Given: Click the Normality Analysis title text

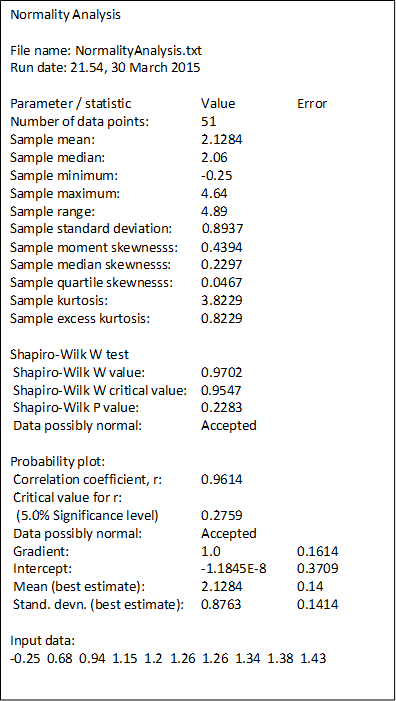Looking at the screenshot, I should (65, 15).
